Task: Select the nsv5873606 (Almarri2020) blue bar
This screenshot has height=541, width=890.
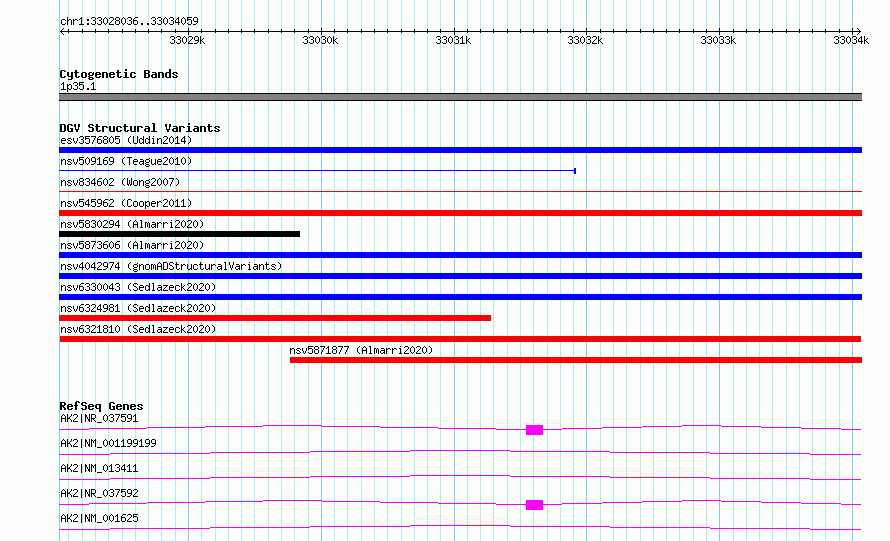Action: pos(460,255)
